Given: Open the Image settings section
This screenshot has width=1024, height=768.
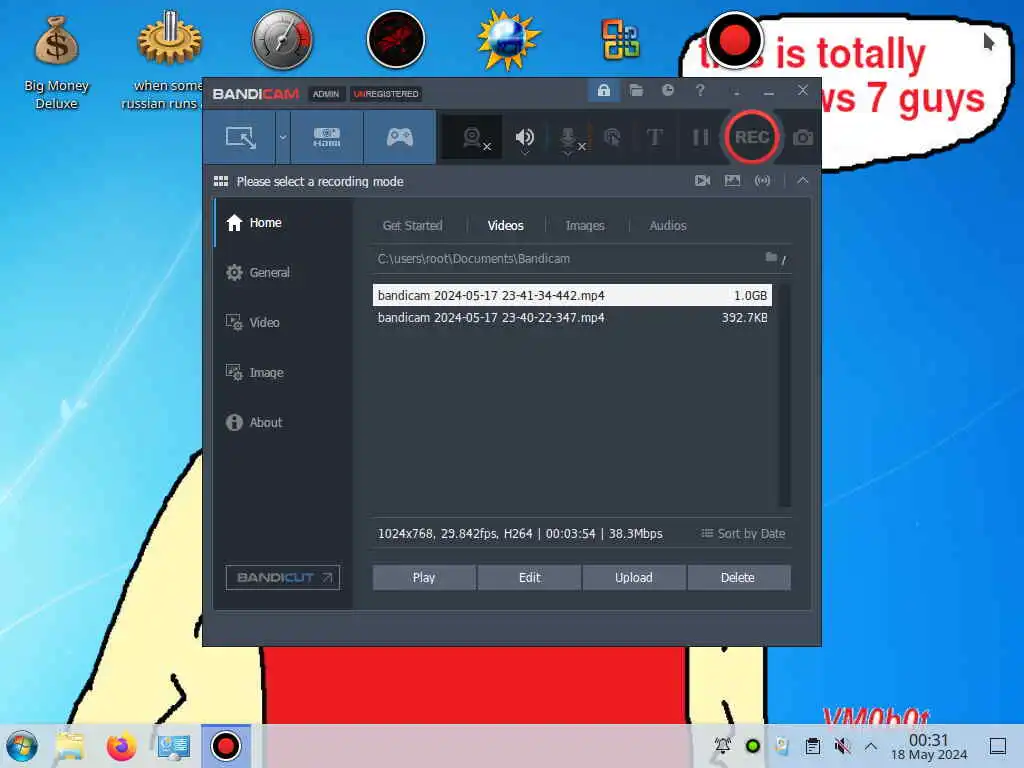Looking at the screenshot, I should [x=283, y=372].
